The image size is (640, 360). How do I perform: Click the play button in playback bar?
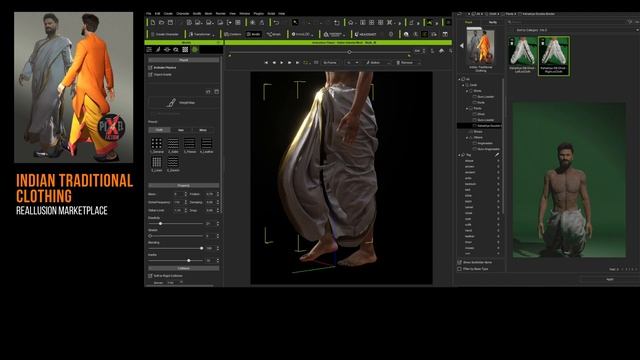(x=282, y=62)
